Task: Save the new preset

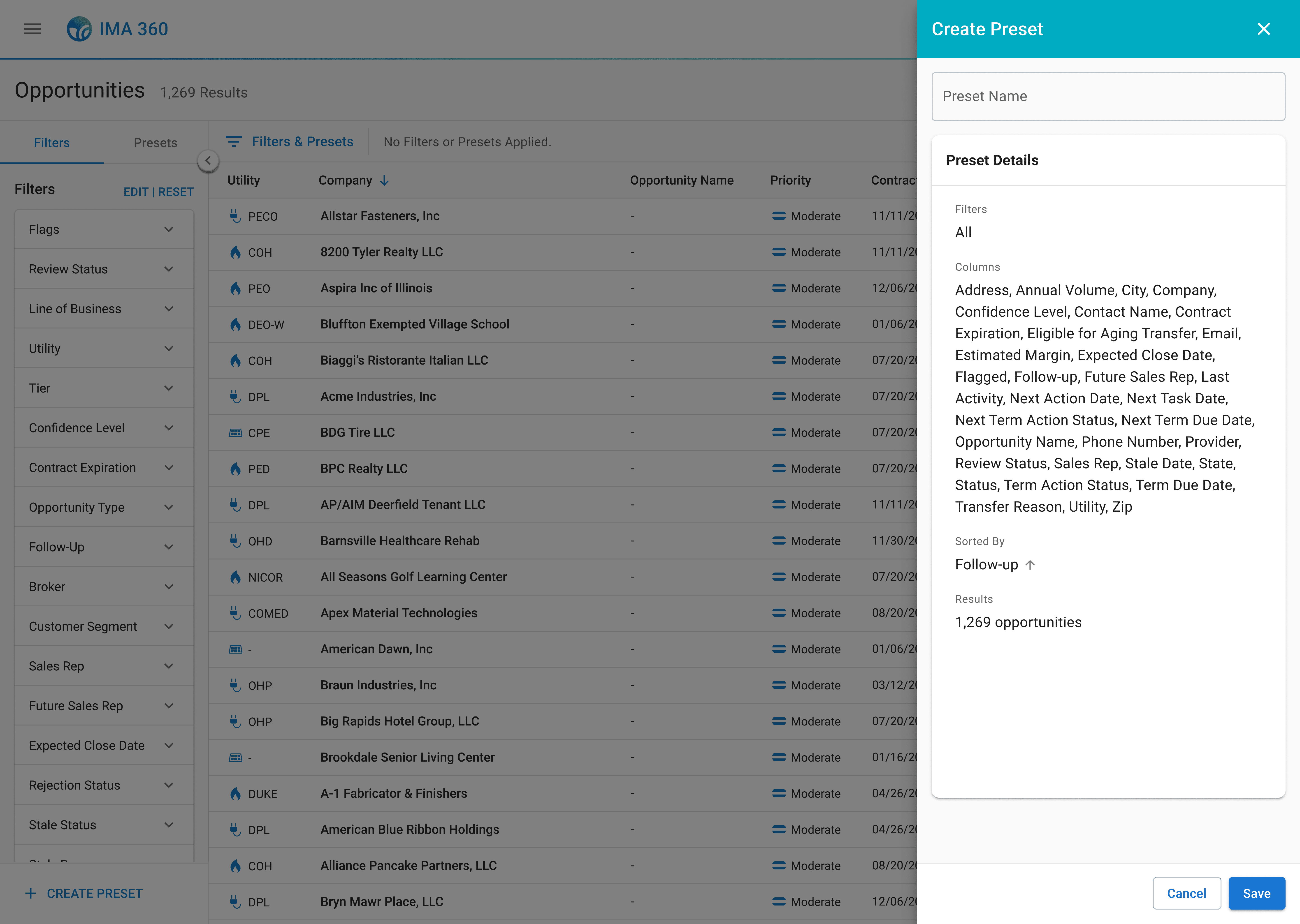Action: (x=1256, y=893)
